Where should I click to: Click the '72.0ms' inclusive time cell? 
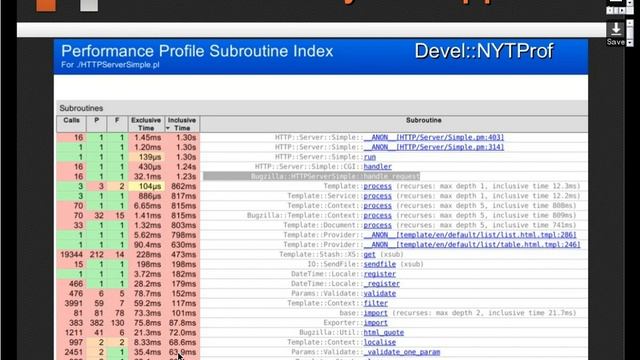[x=182, y=333]
